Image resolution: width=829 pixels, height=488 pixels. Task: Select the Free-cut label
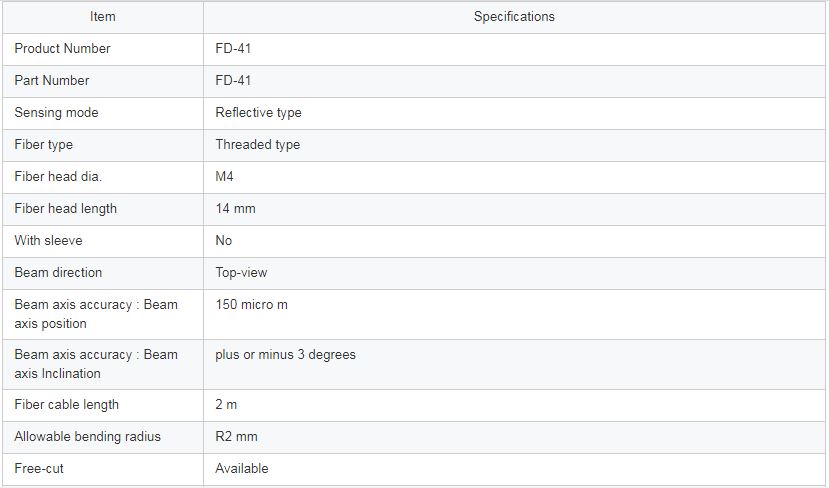[39, 468]
